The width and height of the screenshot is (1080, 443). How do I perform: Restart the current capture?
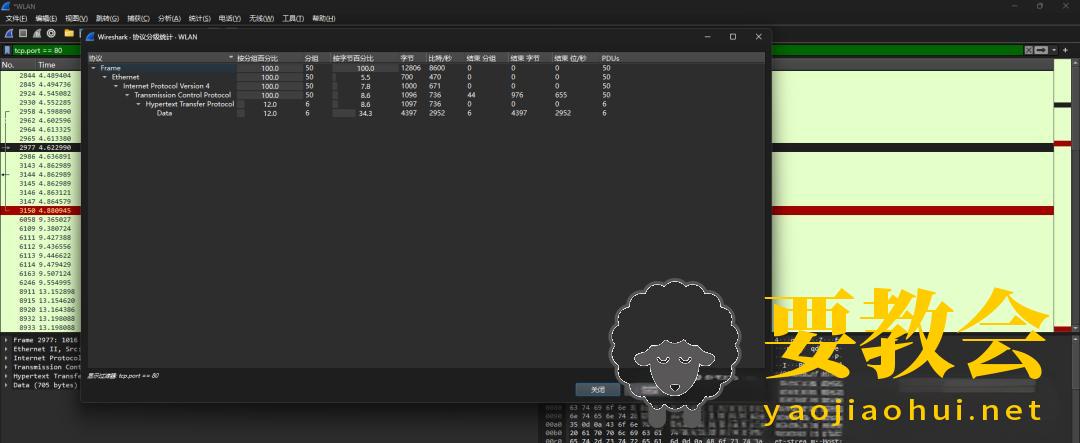click(x=37, y=33)
